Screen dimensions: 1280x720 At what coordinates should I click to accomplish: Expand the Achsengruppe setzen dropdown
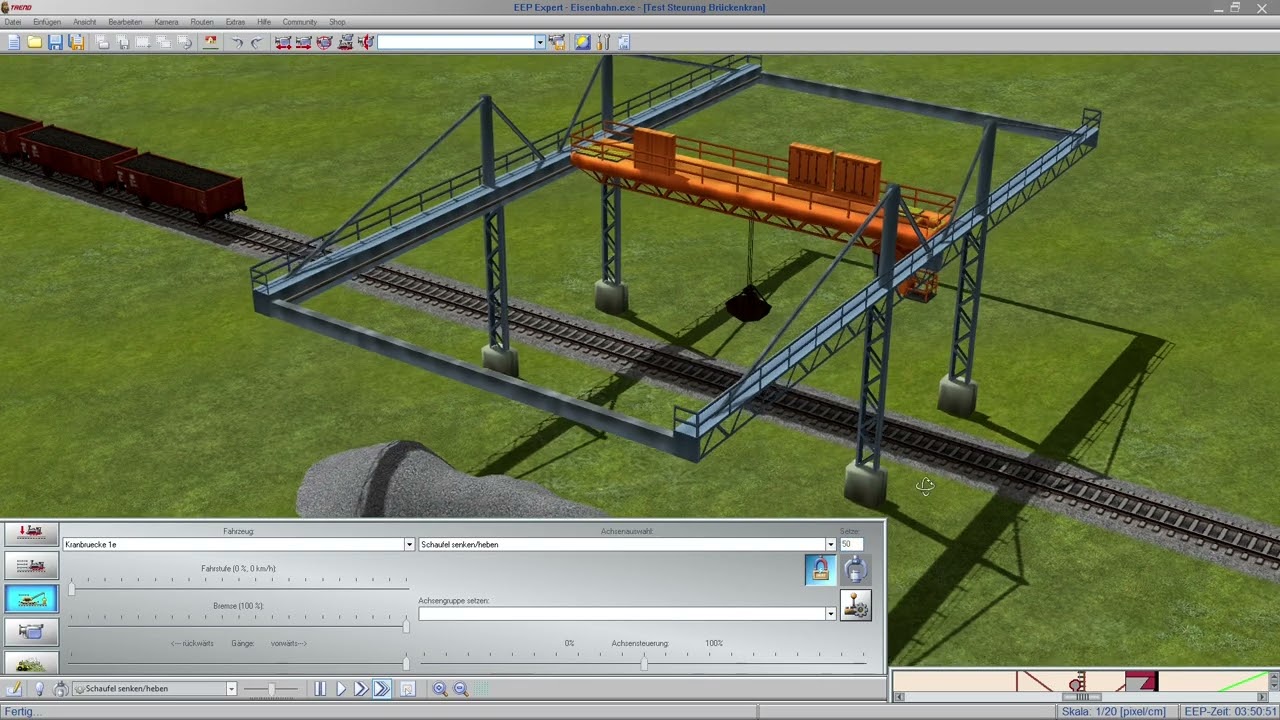(830, 614)
